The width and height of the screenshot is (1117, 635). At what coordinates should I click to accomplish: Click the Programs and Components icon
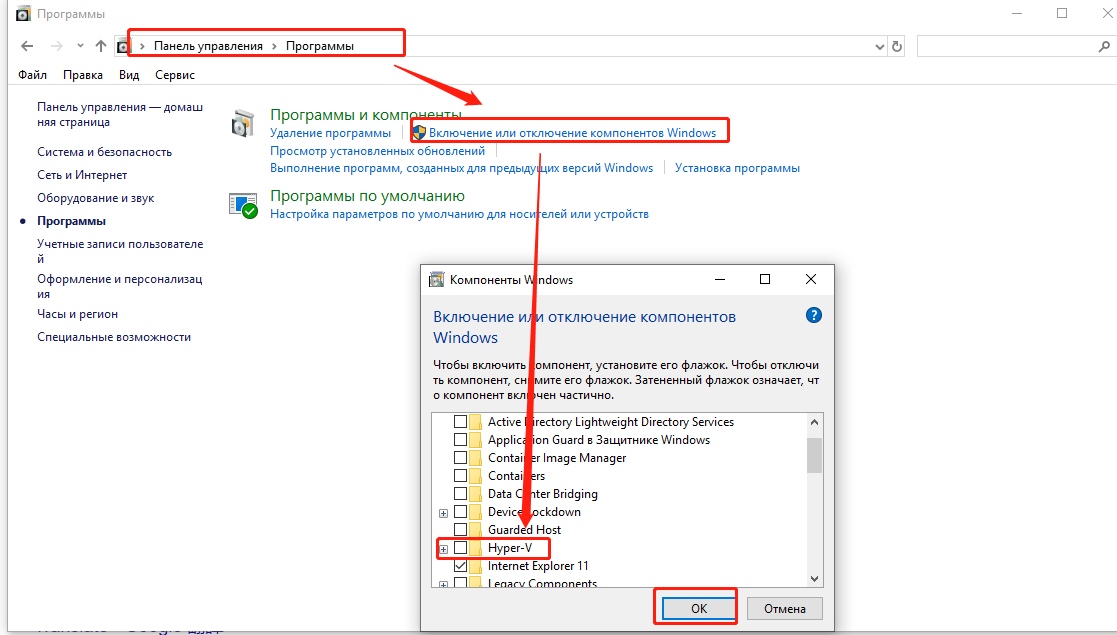point(243,124)
